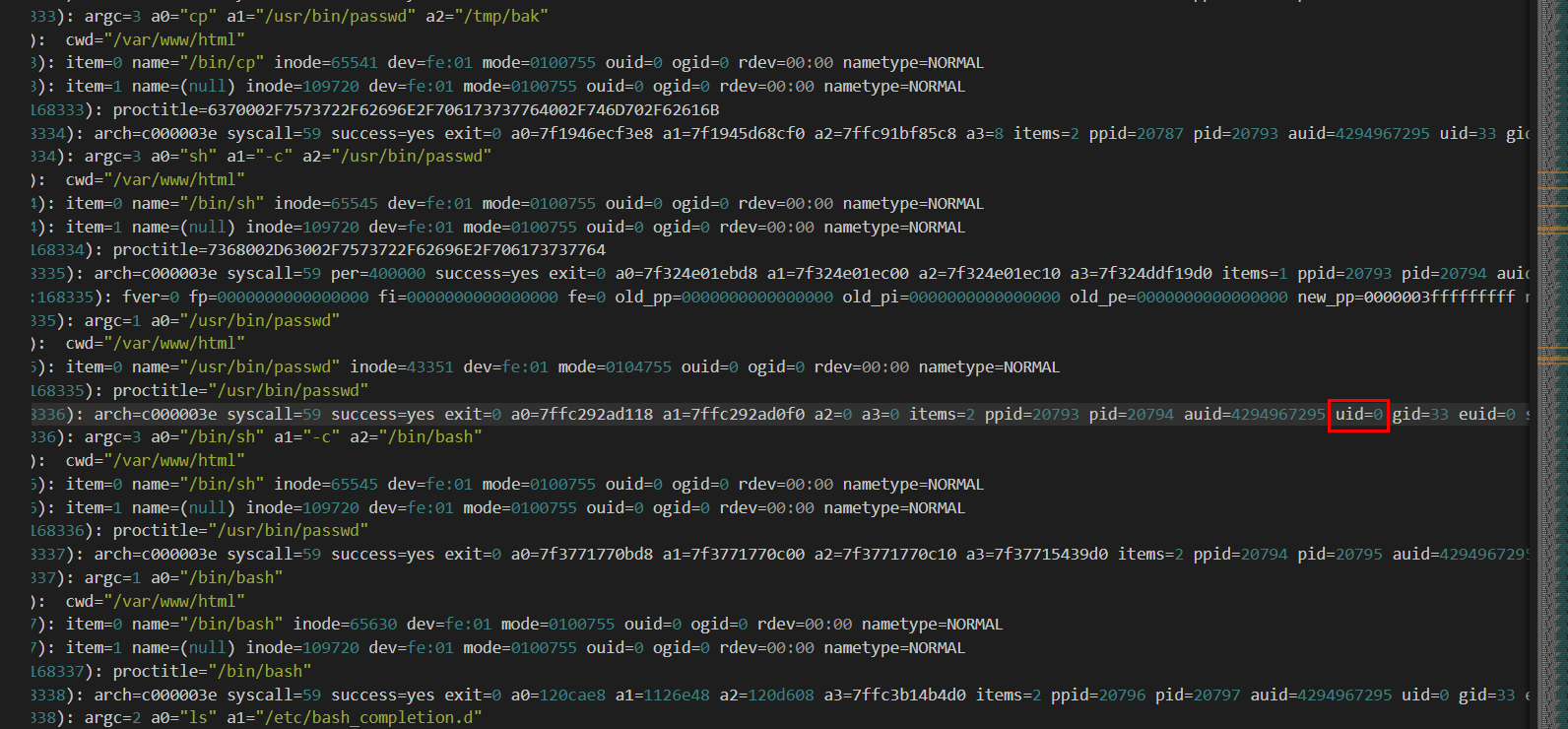Screen dimensions: 1568x729
Task: Click the a1="/etc/bash_completion.d" argument
Action: tap(355, 717)
